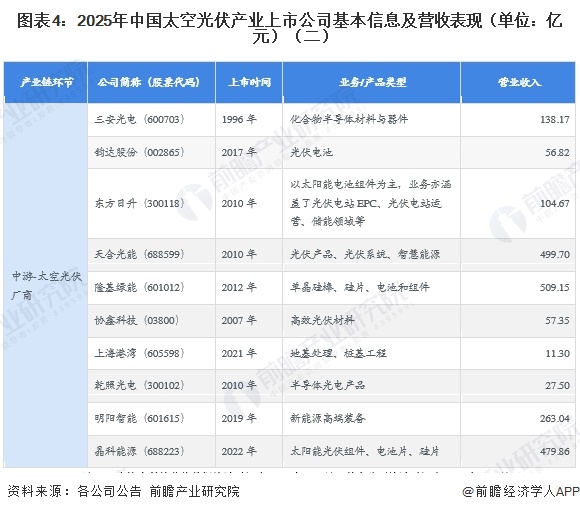
Task: Click the 化合物半导体材料与器件 cell
Action: pyautogui.click(x=372, y=119)
